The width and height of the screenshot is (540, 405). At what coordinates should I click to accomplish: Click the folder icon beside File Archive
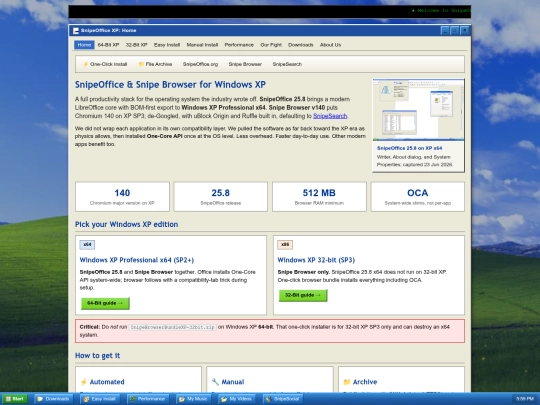141,64
